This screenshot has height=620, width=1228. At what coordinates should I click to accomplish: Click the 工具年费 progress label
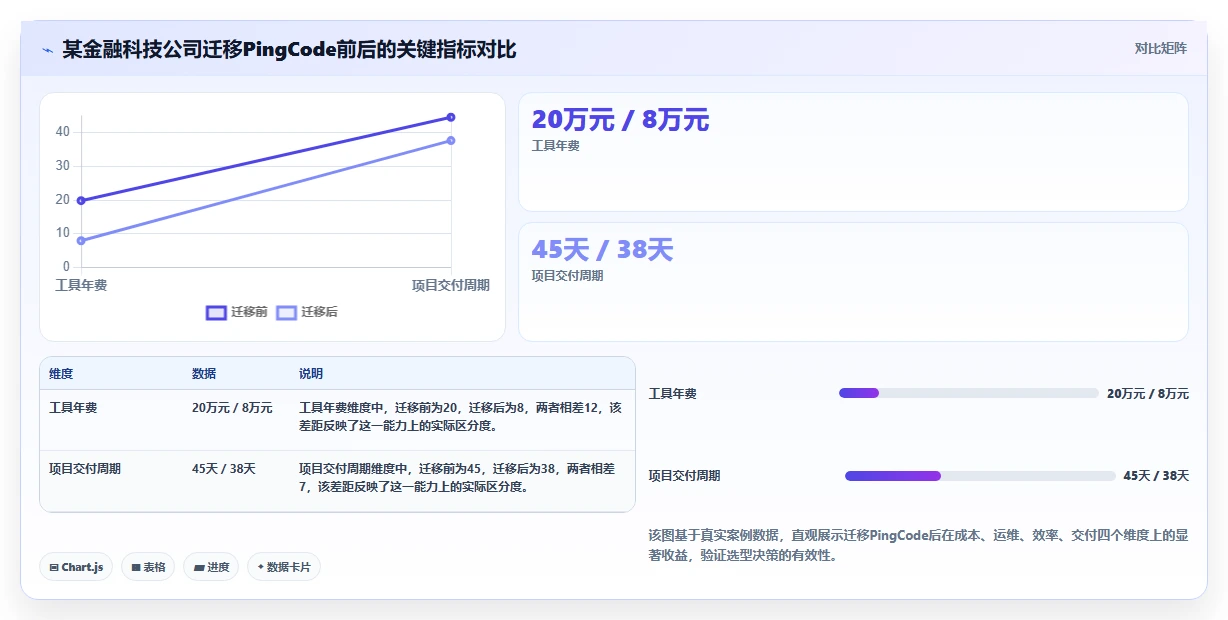pyautogui.click(x=673, y=394)
